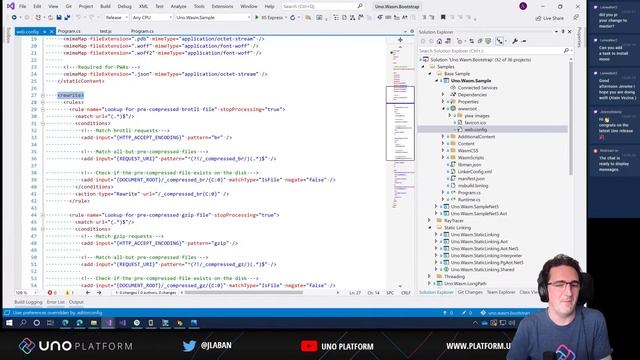Open the editor zoom percentage dropdown
640x360 pixels.
coord(26,293)
